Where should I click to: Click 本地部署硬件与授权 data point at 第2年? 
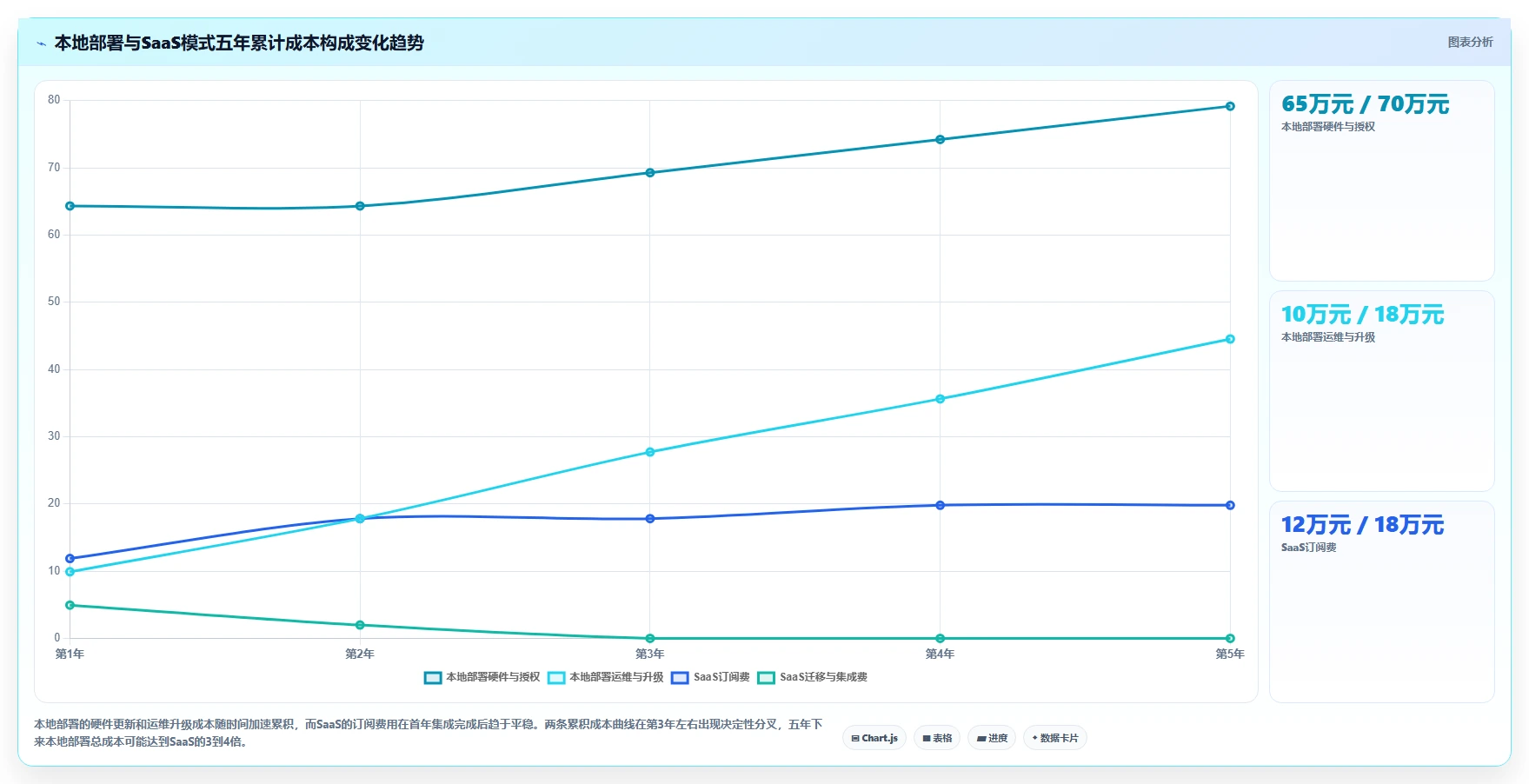pos(360,206)
